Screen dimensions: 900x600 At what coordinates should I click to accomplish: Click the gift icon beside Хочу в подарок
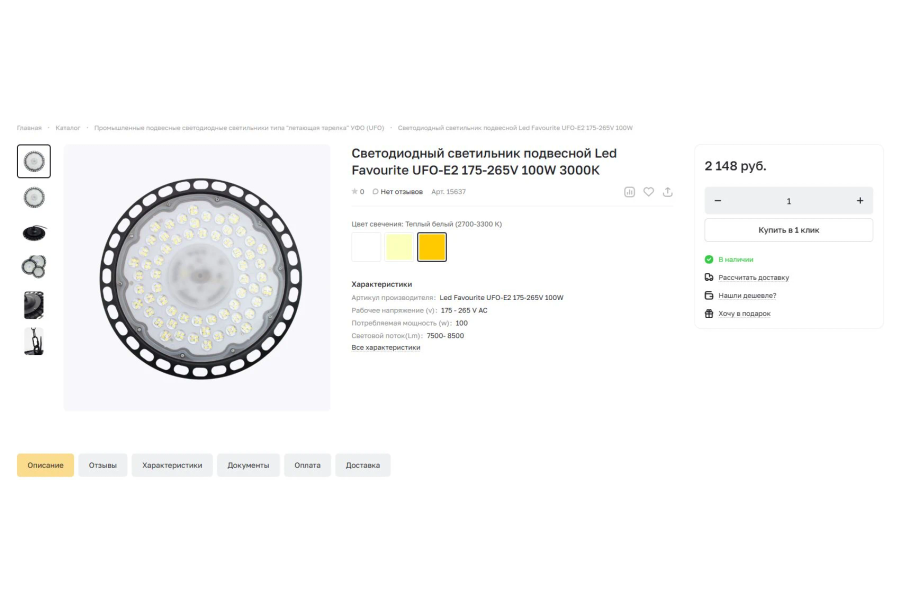tap(709, 313)
